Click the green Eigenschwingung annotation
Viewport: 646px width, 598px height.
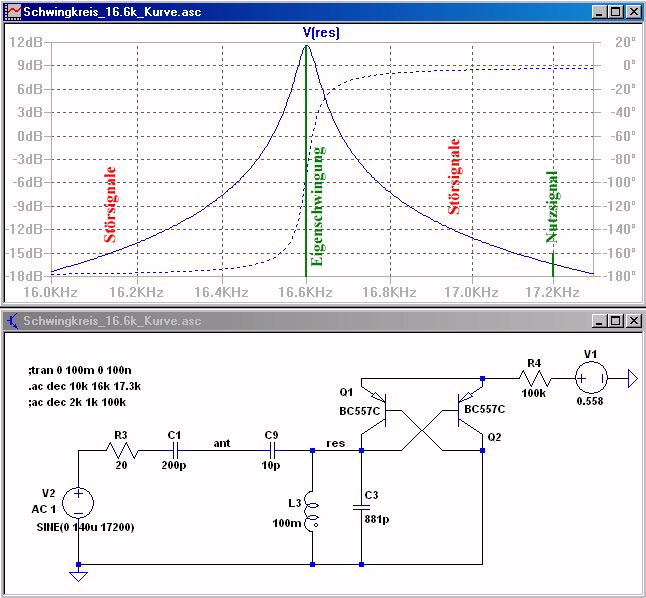pos(318,206)
